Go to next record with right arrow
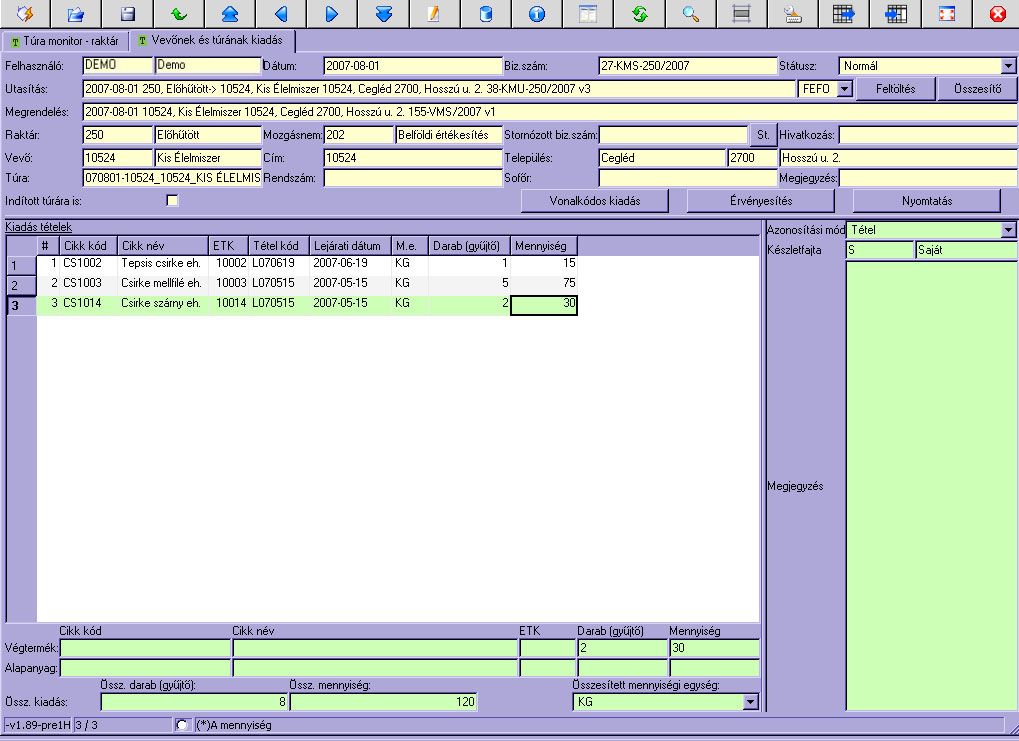Screen dimensions: 1019x741 point(332,14)
